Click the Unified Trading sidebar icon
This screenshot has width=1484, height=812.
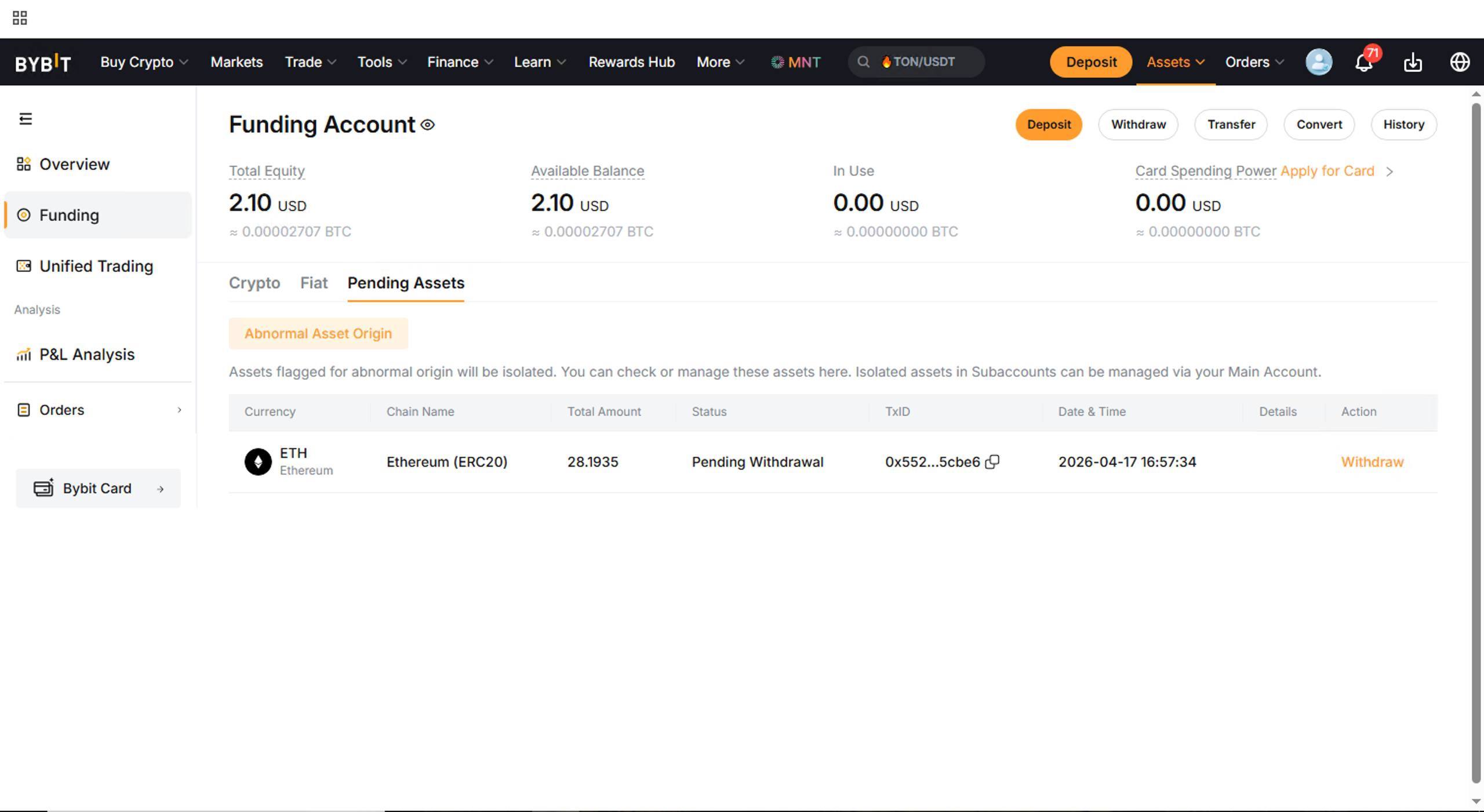24,266
